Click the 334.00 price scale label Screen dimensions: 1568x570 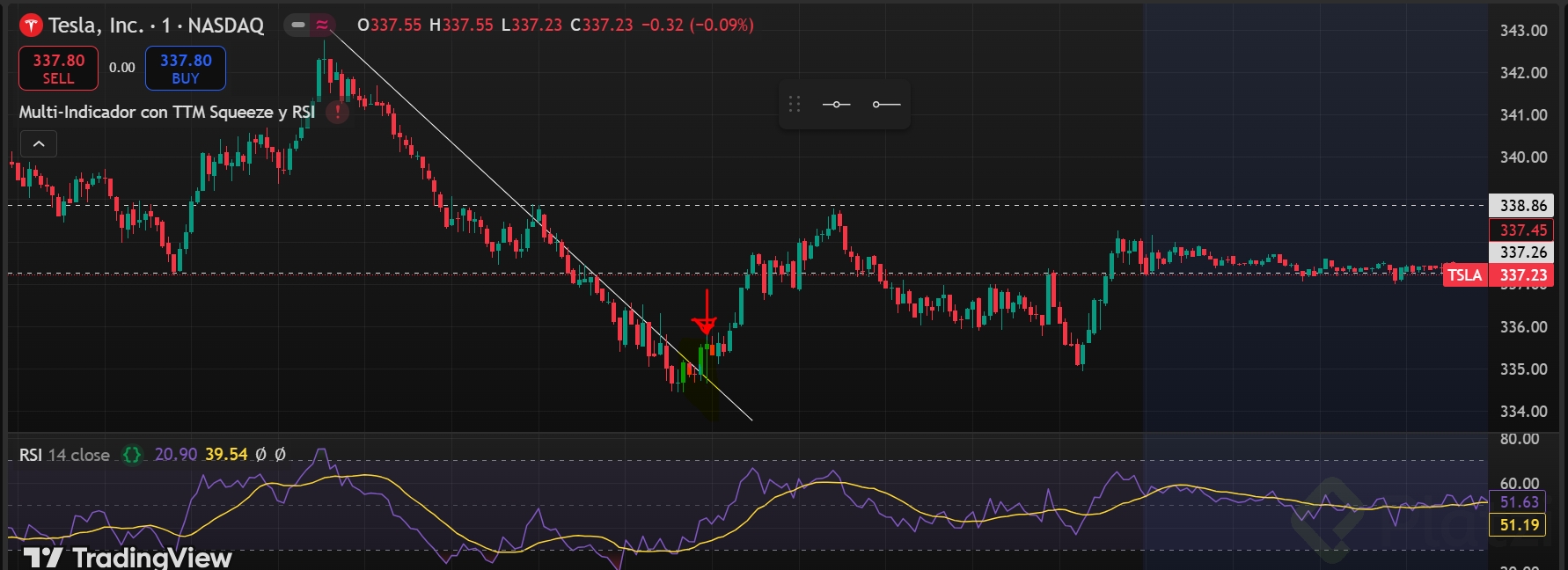pos(1523,412)
